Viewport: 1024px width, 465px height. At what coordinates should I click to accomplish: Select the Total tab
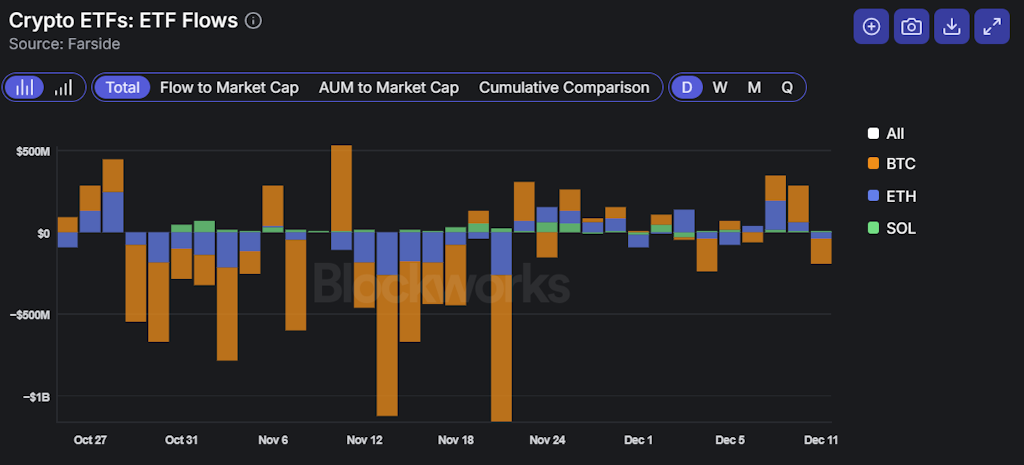(x=123, y=87)
